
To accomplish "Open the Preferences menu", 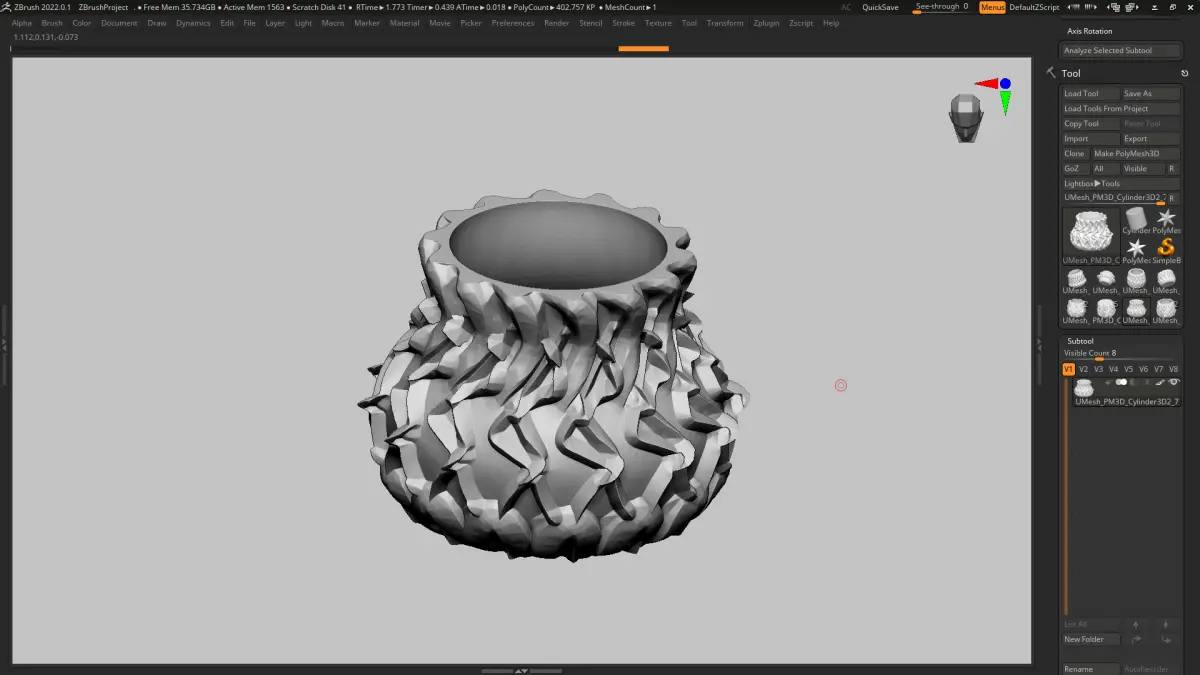I will (513, 23).
